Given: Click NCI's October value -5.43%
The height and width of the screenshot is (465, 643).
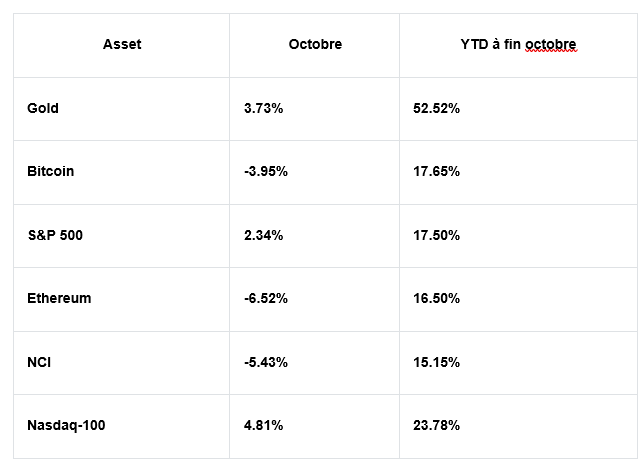Looking at the screenshot, I should click(266, 362).
